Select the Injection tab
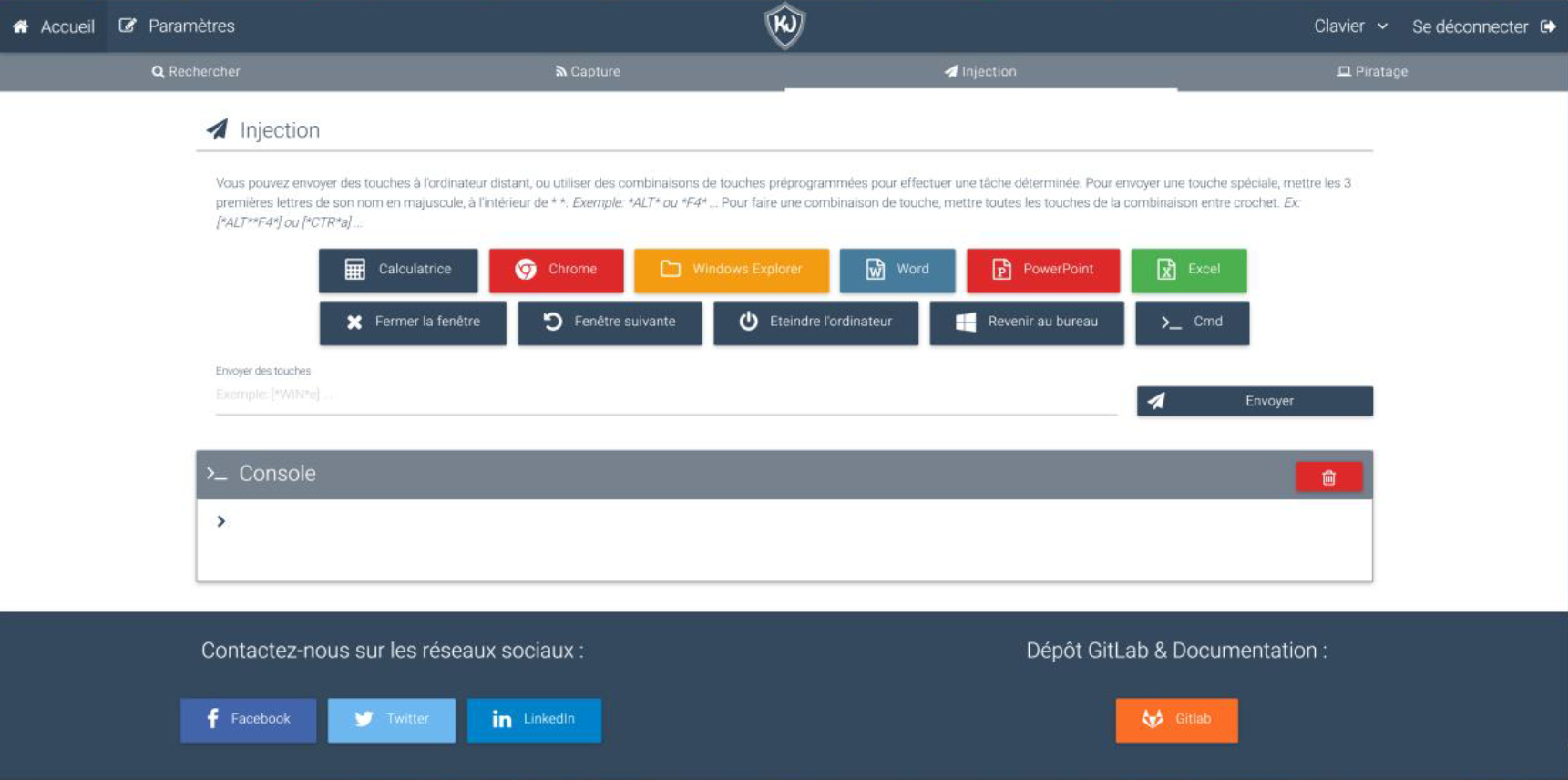 980,71
